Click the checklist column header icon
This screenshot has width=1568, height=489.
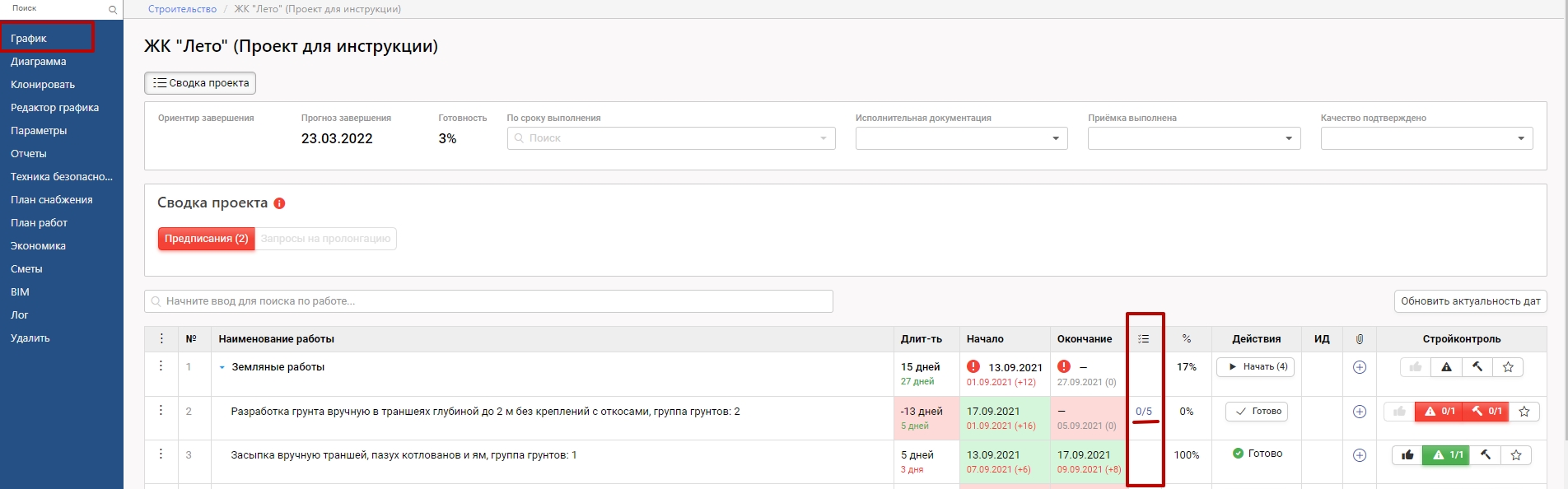pyautogui.click(x=1144, y=339)
